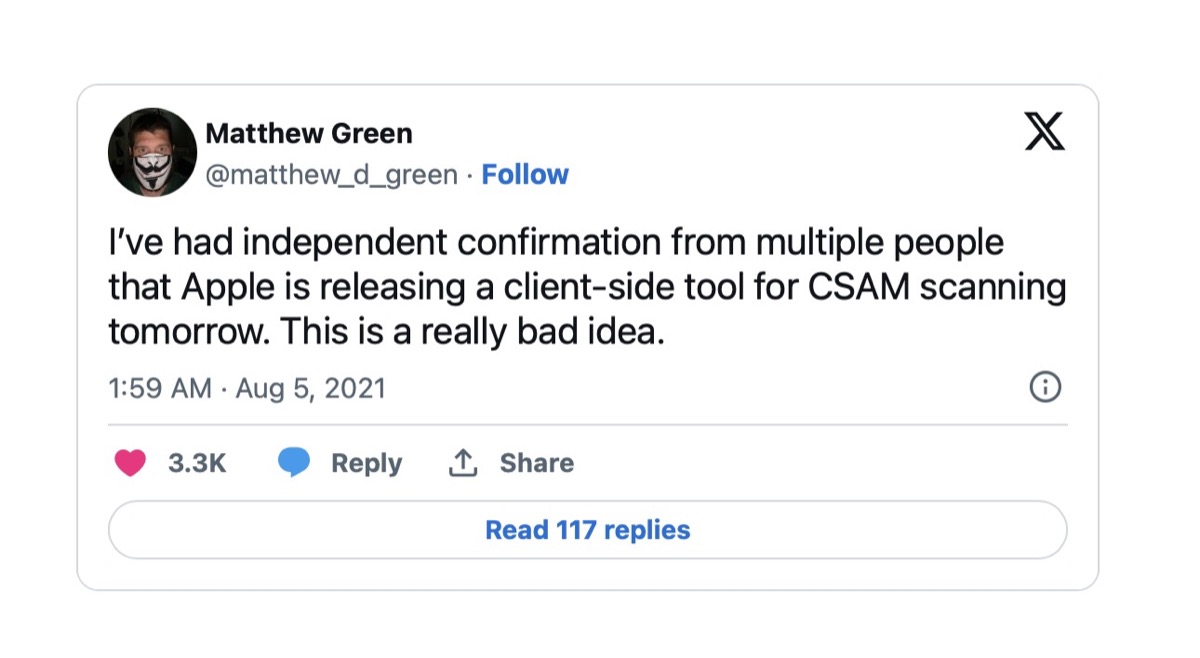Click the Share upload arrow icon
The height and width of the screenshot is (658, 1200).
pyautogui.click(x=463, y=462)
